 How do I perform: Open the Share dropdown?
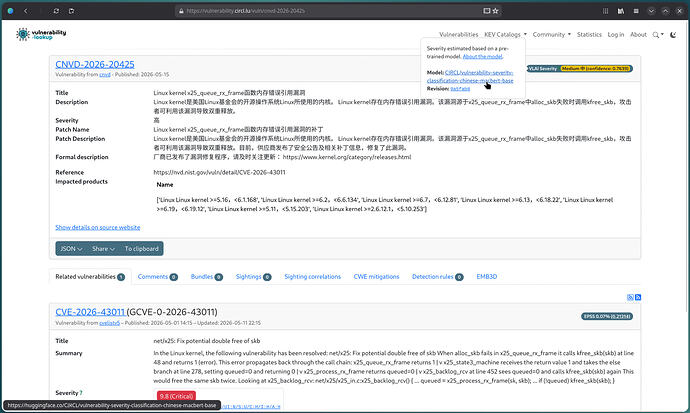(103, 249)
